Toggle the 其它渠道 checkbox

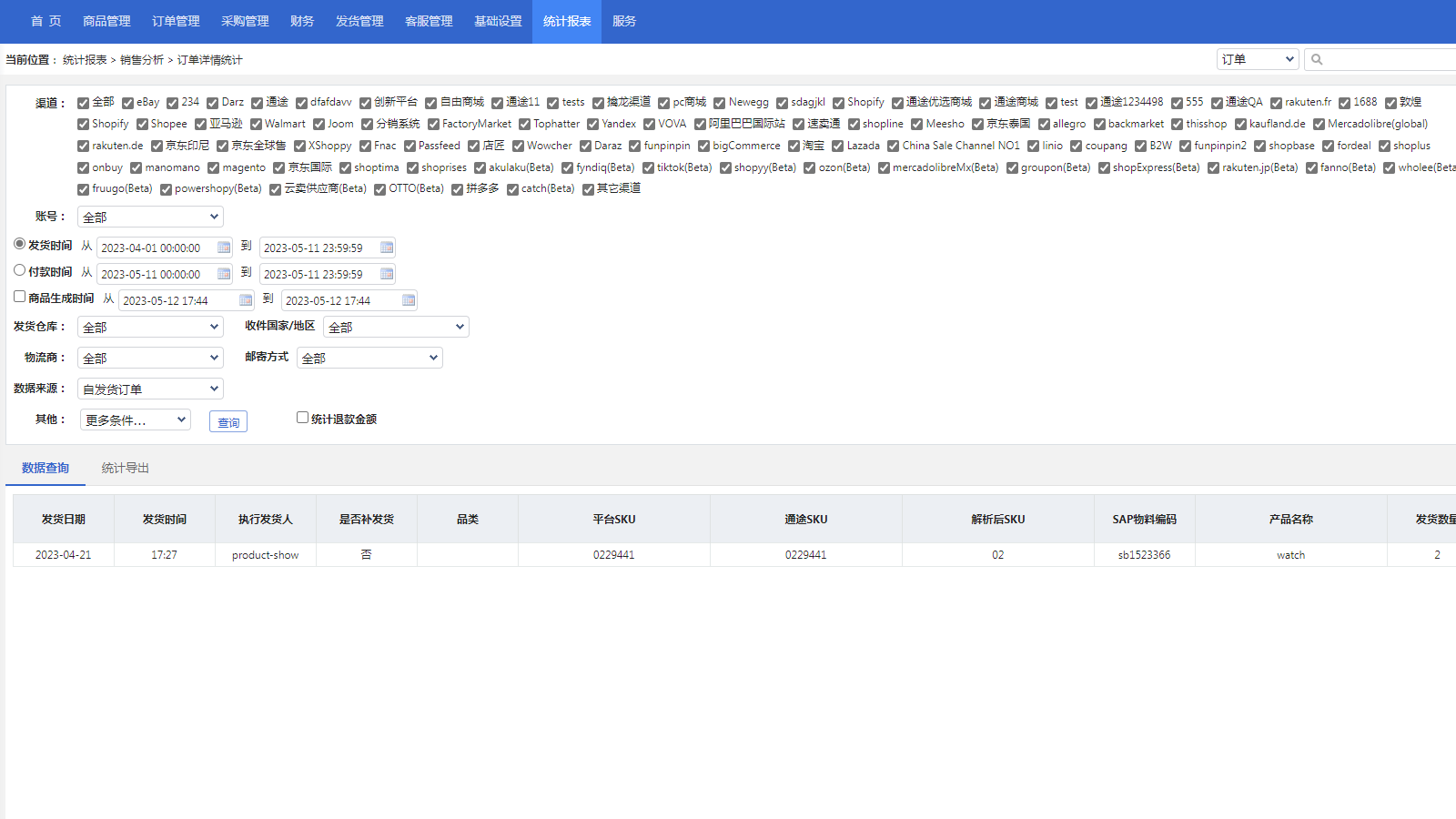point(588,189)
